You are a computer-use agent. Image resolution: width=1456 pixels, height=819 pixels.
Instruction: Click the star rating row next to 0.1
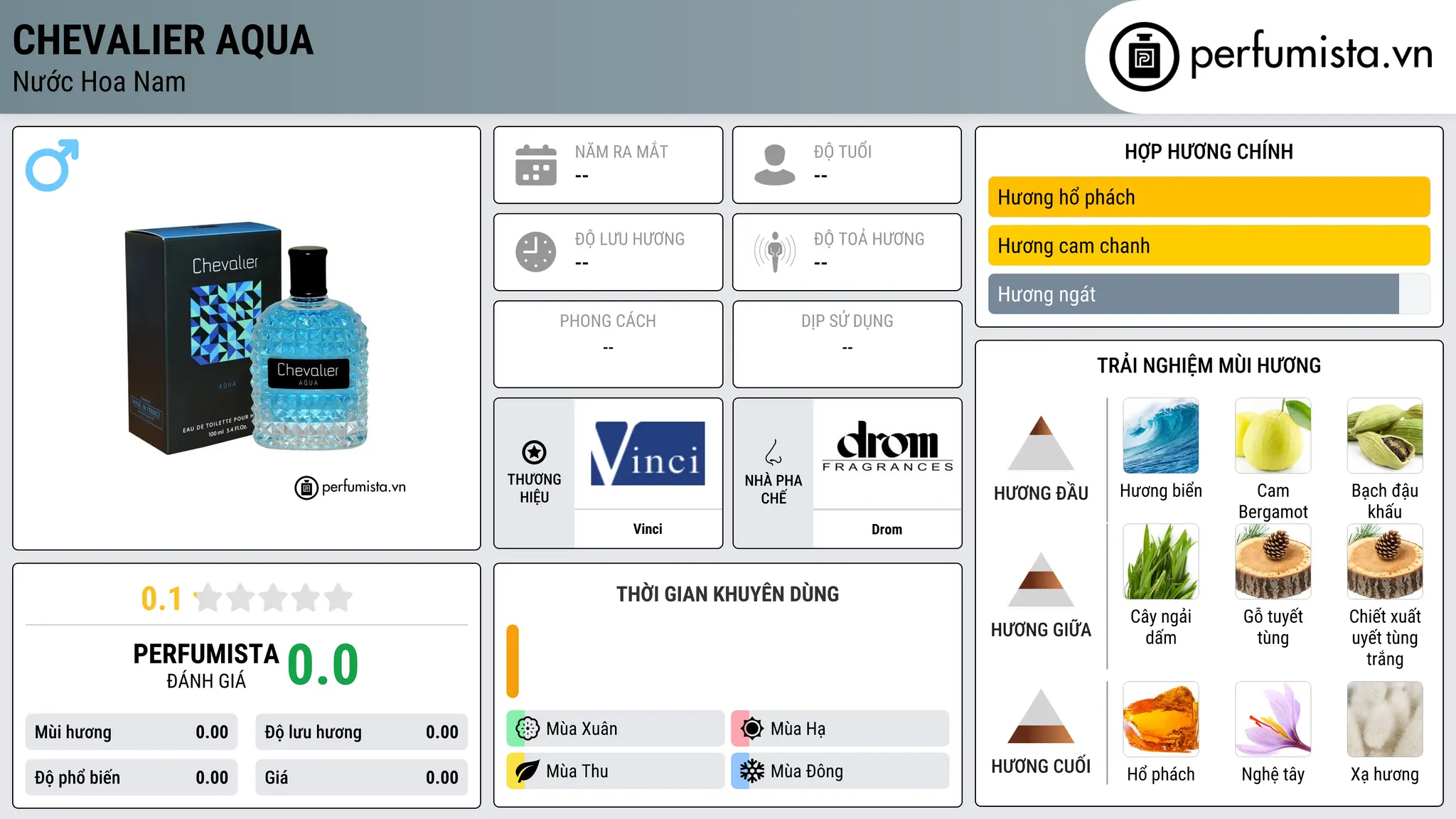[274, 598]
